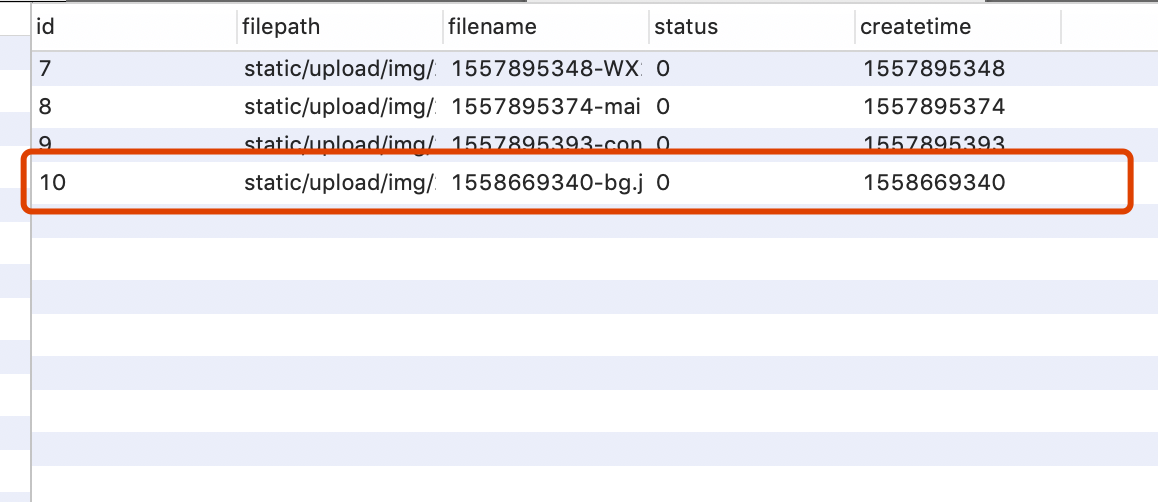Screen dimensions: 1158x502
Task: Select the filepath cell in row 7
Action: (339, 69)
